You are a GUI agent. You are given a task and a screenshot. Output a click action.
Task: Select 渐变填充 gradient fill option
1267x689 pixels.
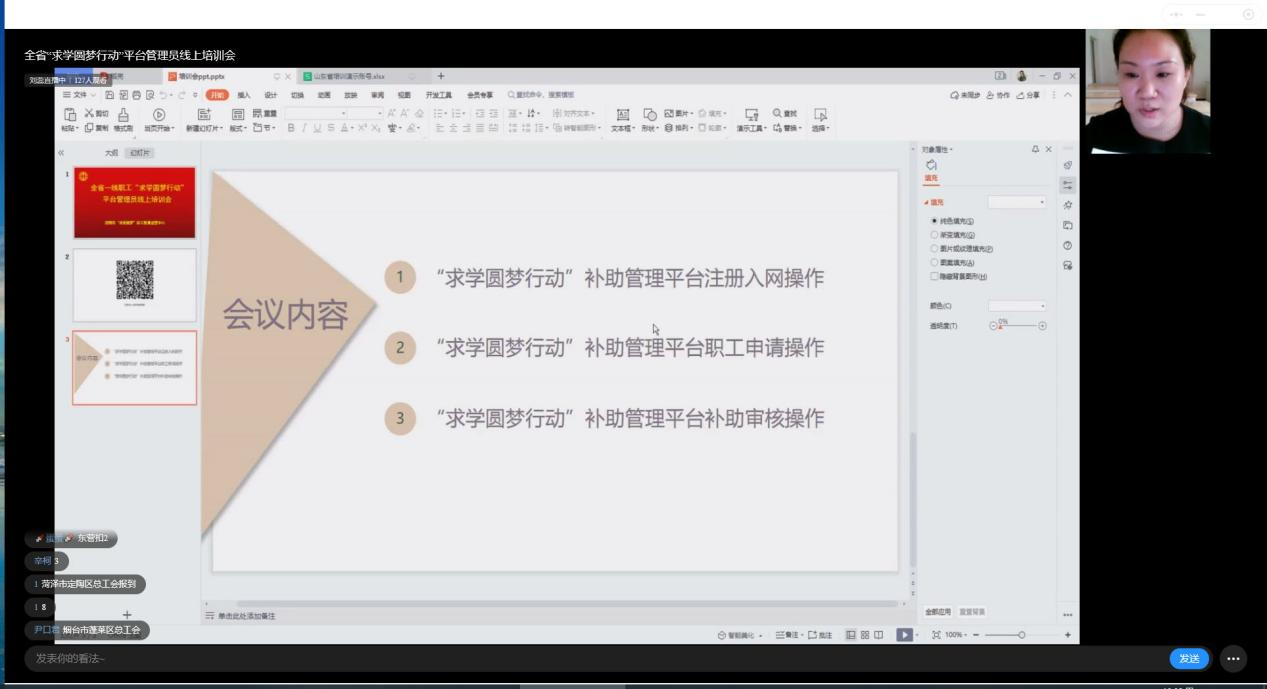click(x=934, y=235)
